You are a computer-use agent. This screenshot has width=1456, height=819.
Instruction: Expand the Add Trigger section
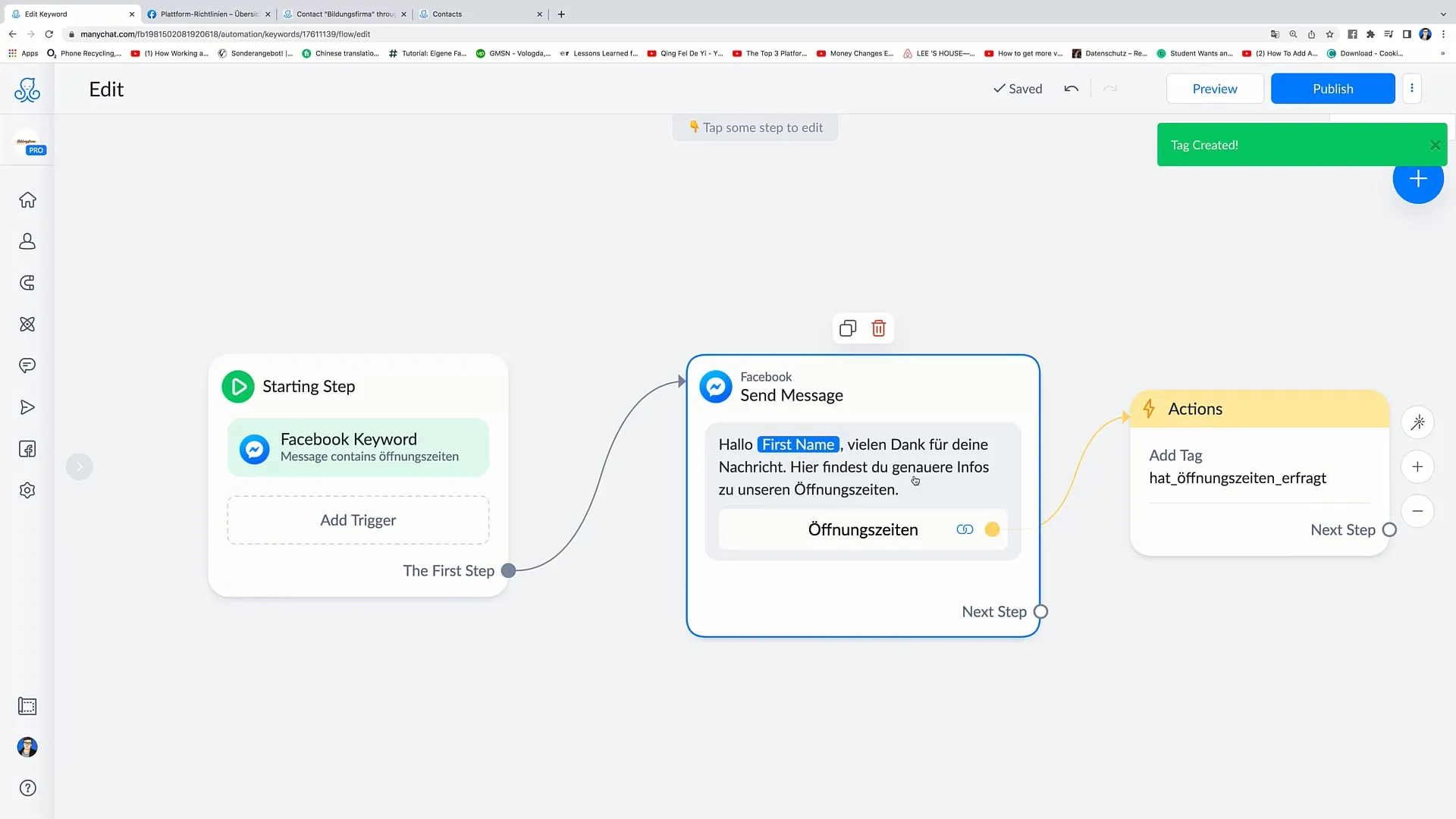pos(358,520)
